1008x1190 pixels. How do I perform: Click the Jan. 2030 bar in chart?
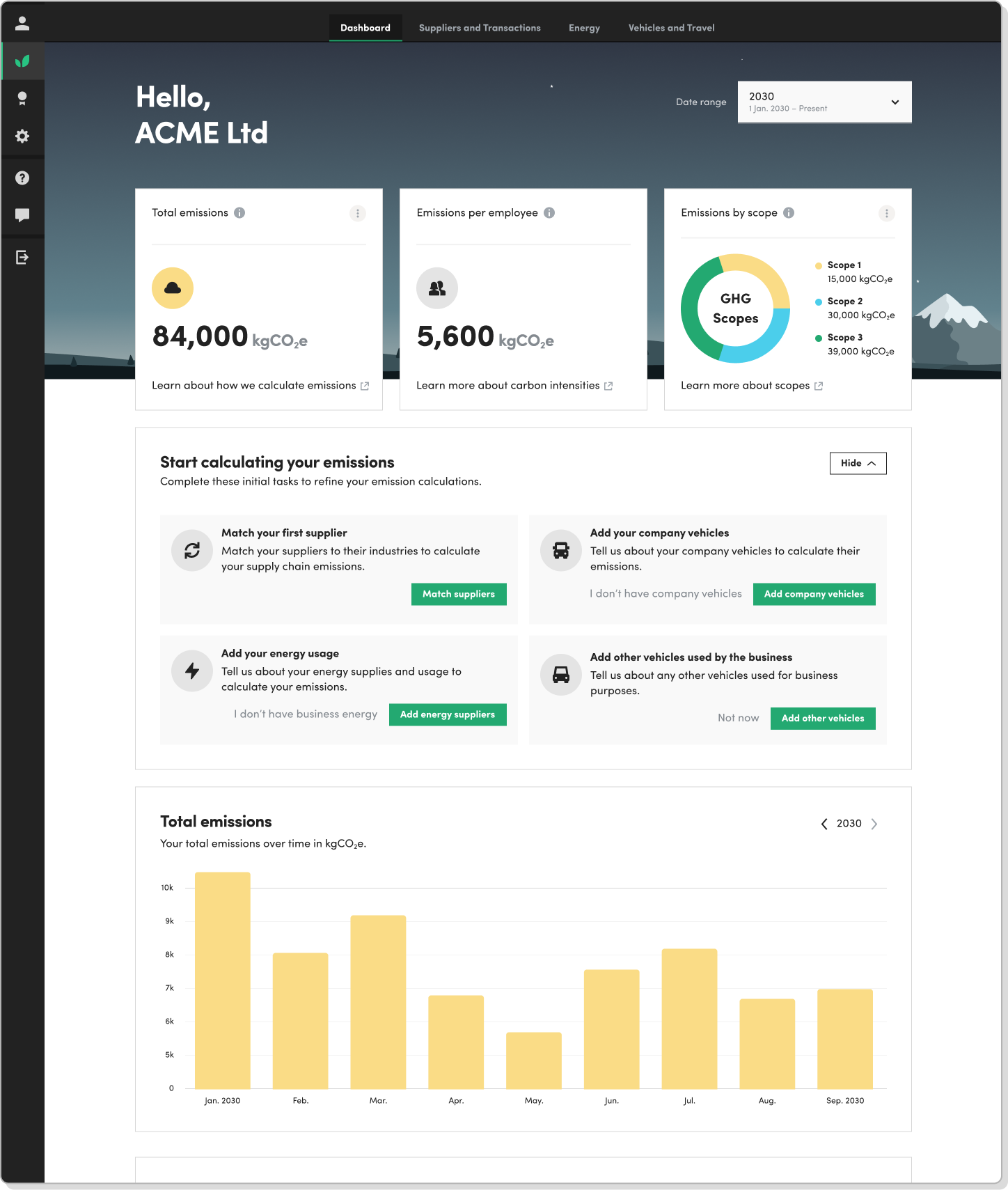223,980
